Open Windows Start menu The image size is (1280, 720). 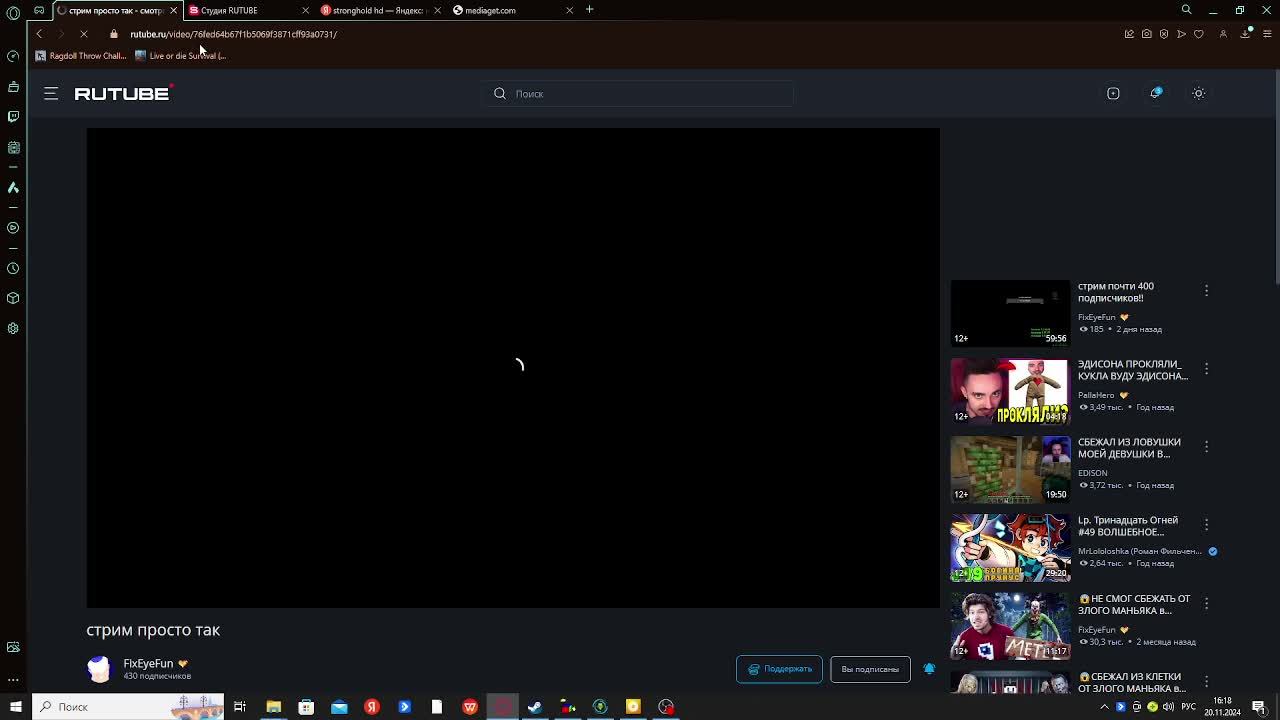(x=15, y=707)
